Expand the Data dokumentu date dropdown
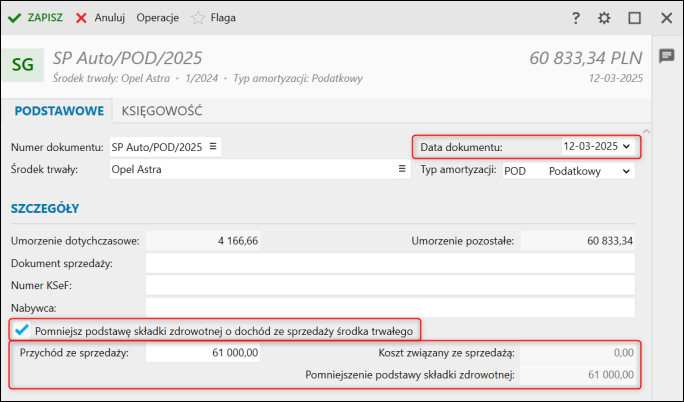Viewport: 684px width, 402px height. pyautogui.click(x=626, y=146)
